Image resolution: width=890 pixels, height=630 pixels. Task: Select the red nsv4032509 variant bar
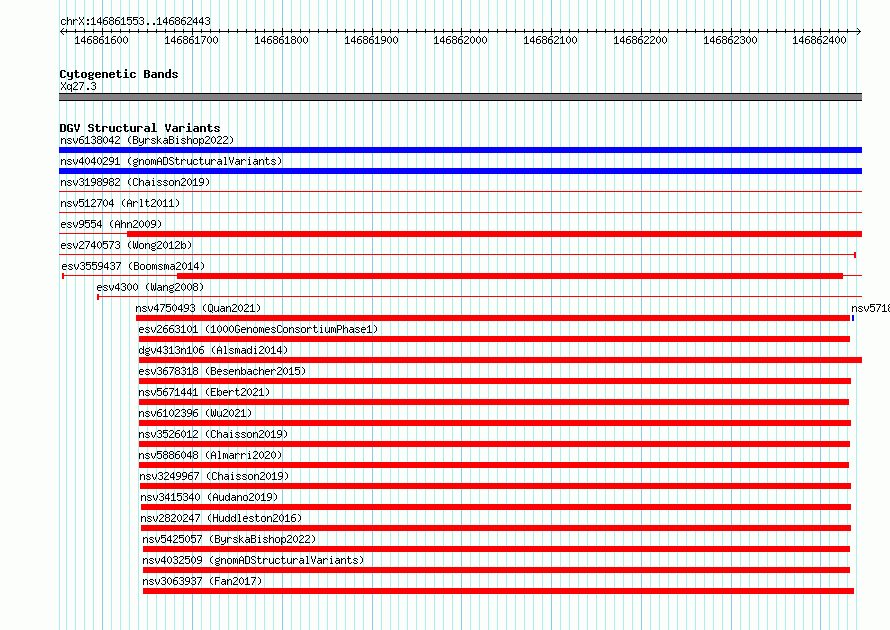click(x=496, y=570)
